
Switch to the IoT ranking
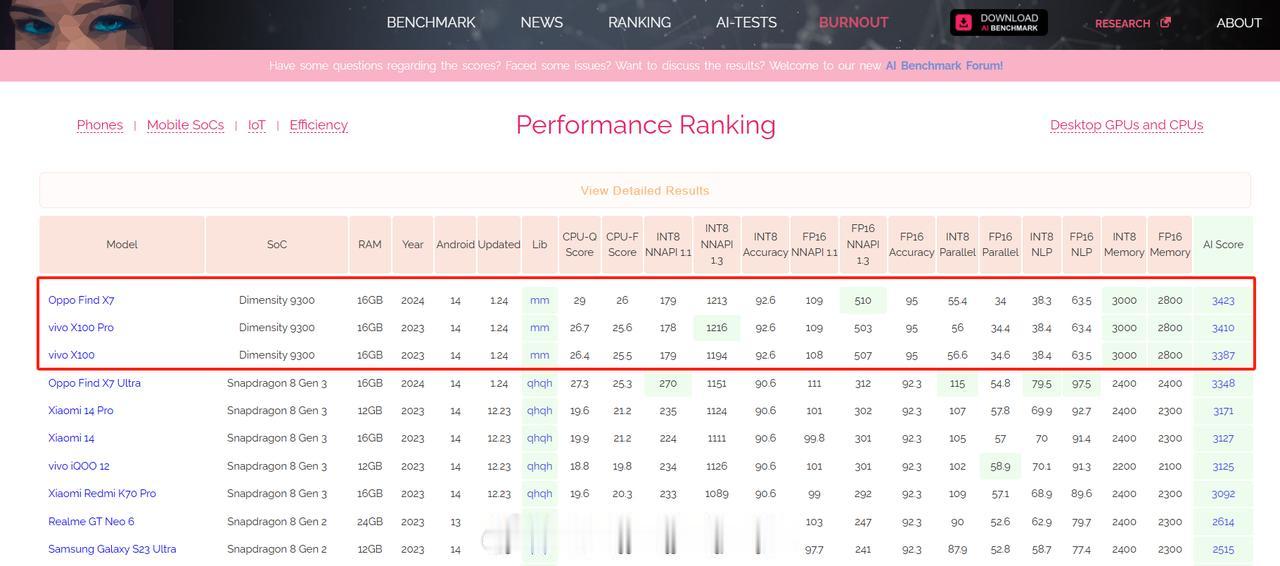click(257, 125)
